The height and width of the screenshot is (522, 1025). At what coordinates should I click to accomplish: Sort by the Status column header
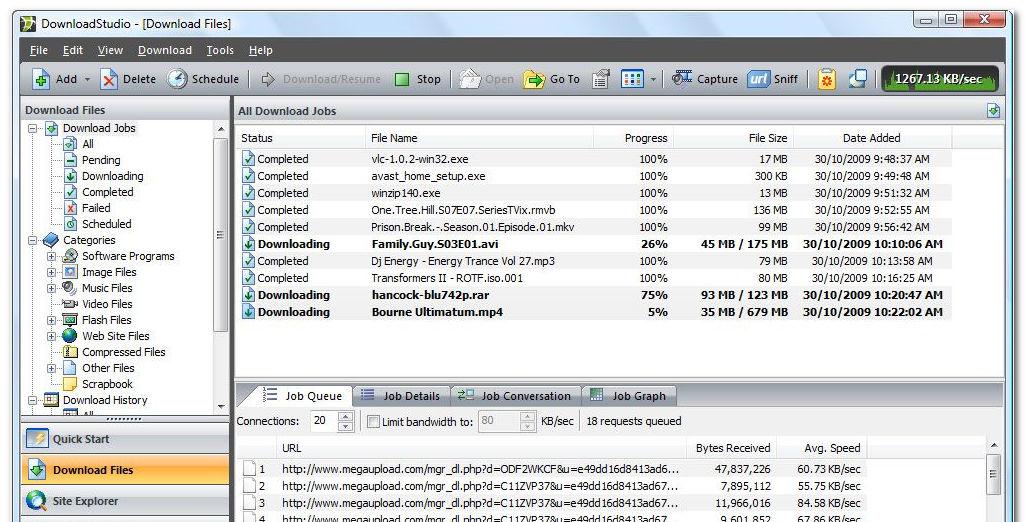(x=300, y=138)
